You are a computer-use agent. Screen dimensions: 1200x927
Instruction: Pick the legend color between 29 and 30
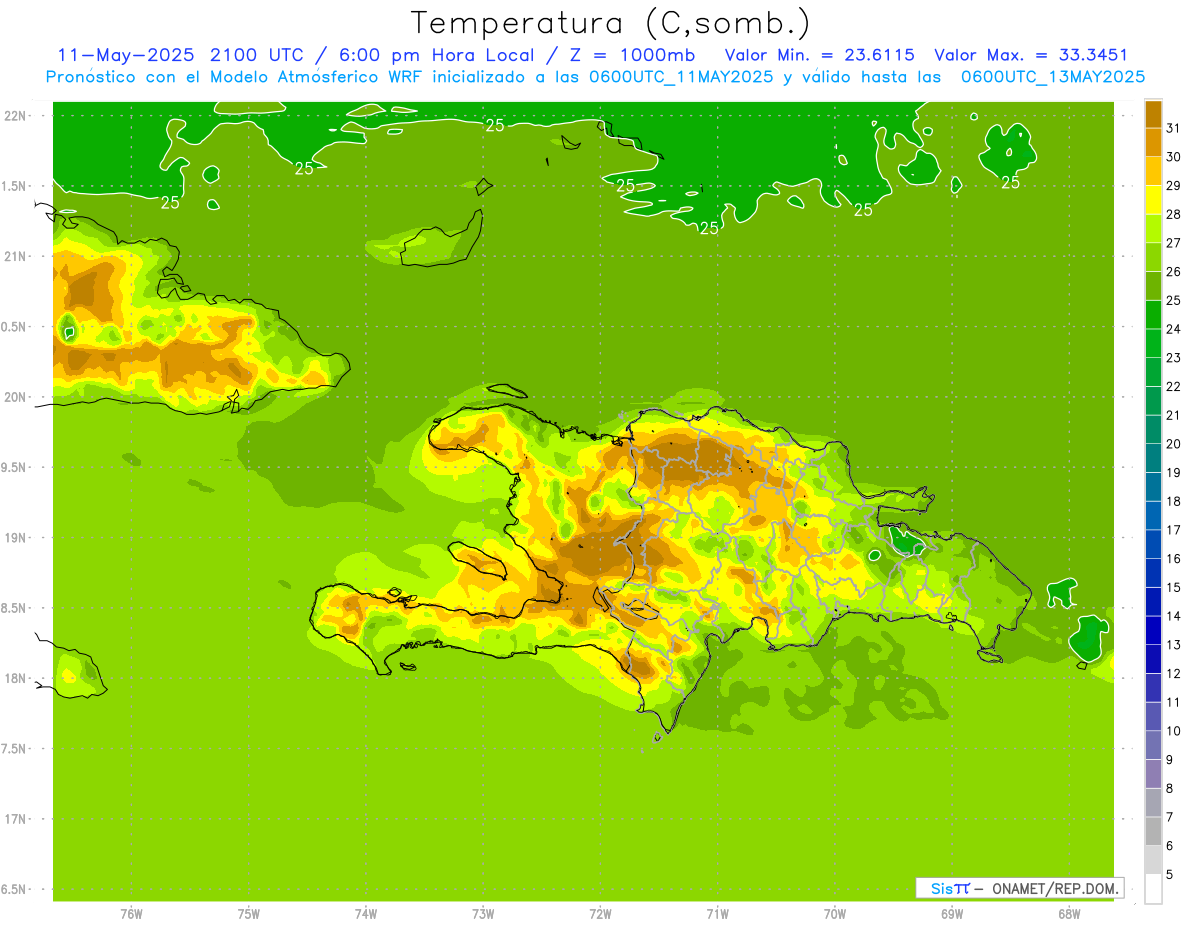1153,172
